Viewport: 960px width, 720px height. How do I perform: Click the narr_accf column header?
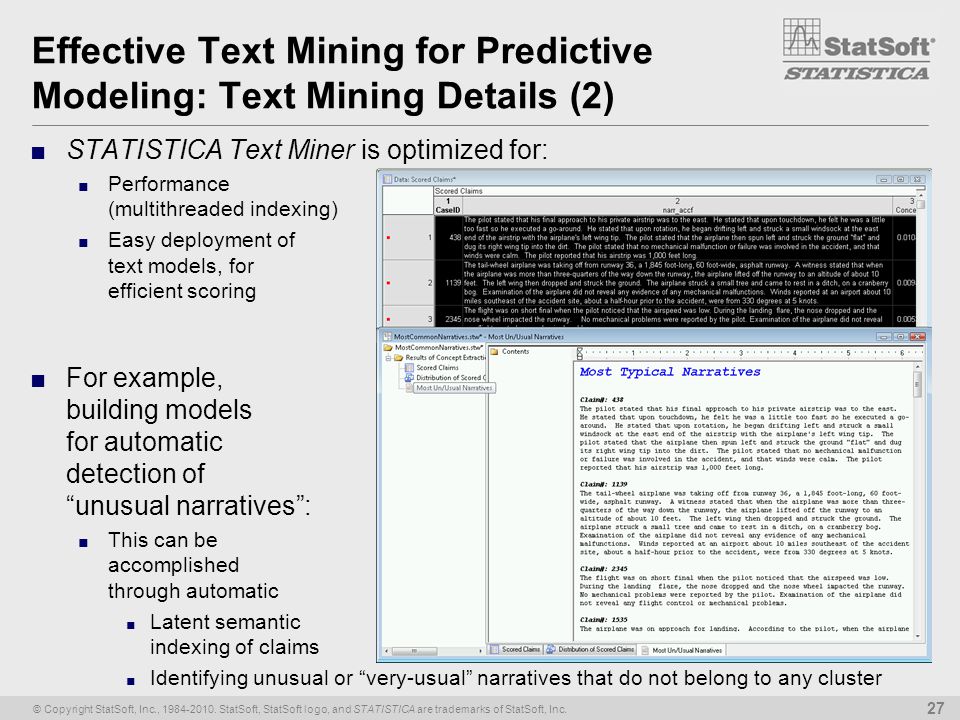click(x=677, y=206)
